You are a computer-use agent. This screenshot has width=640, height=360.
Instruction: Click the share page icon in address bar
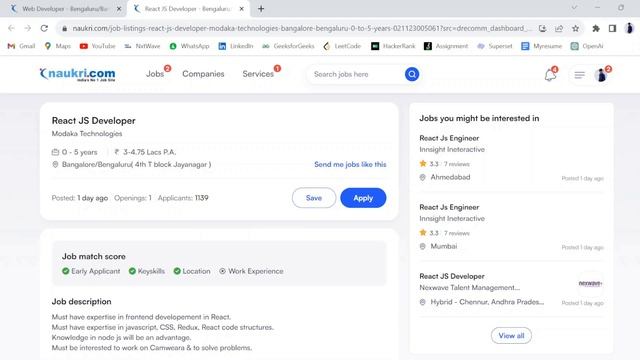click(559, 28)
